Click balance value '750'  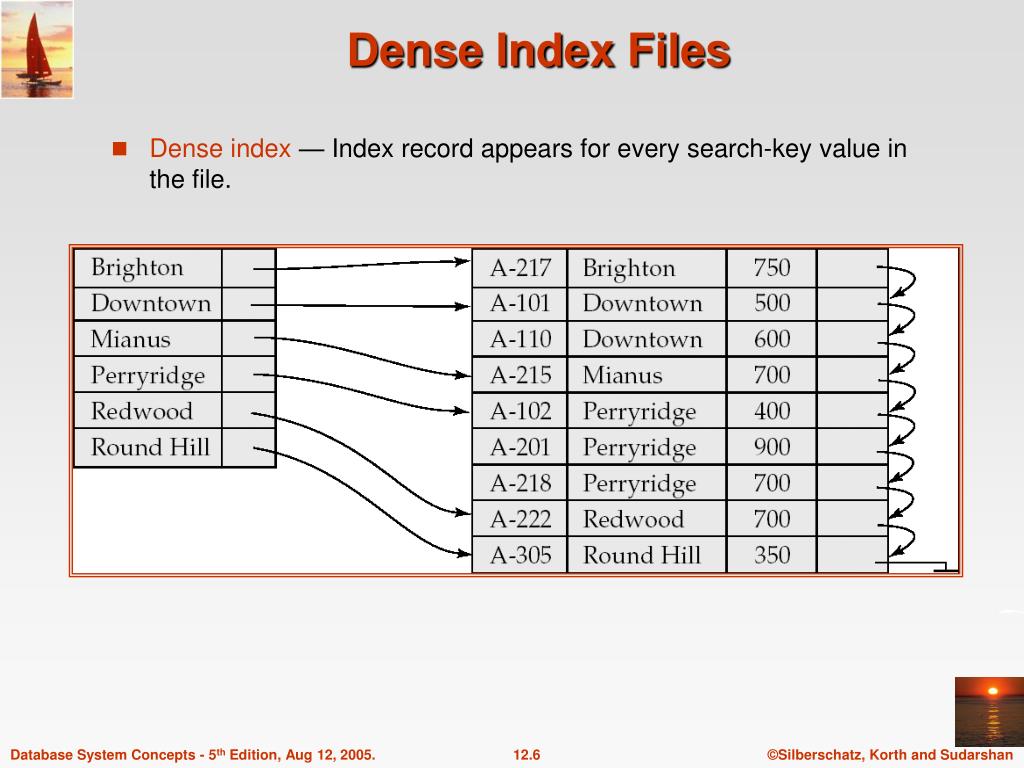(772, 268)
